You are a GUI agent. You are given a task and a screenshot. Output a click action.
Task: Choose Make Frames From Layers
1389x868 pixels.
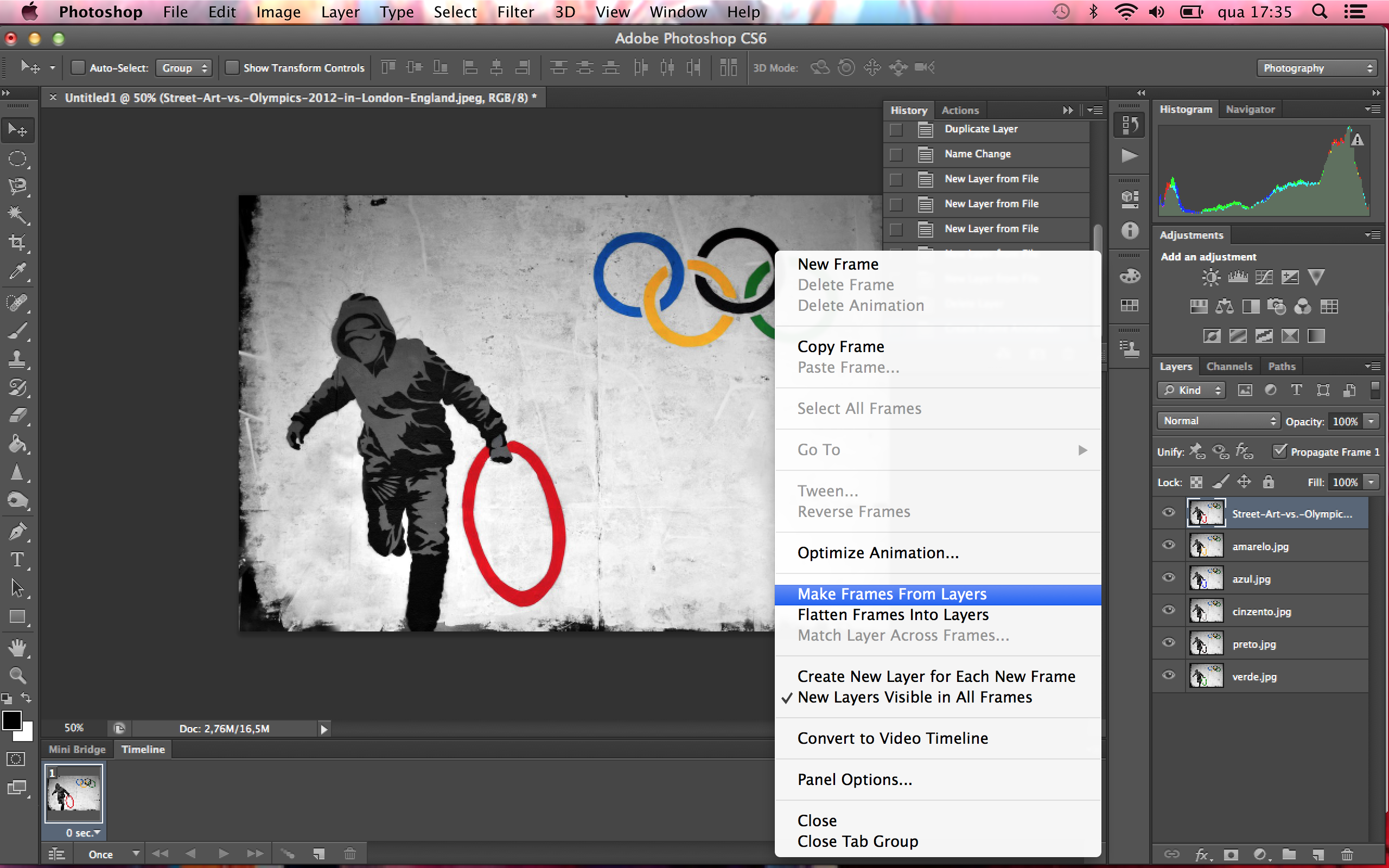(x=938, y=594)
